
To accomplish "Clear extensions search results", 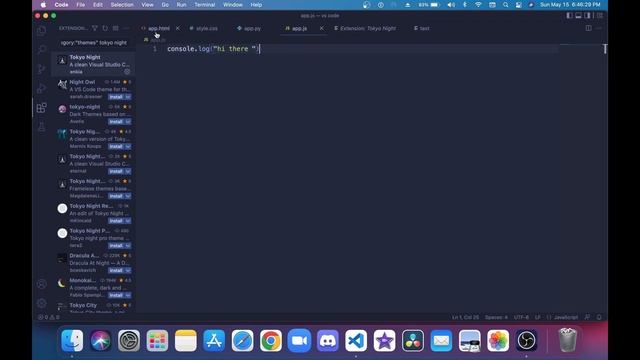I will [x=116, y=28].
